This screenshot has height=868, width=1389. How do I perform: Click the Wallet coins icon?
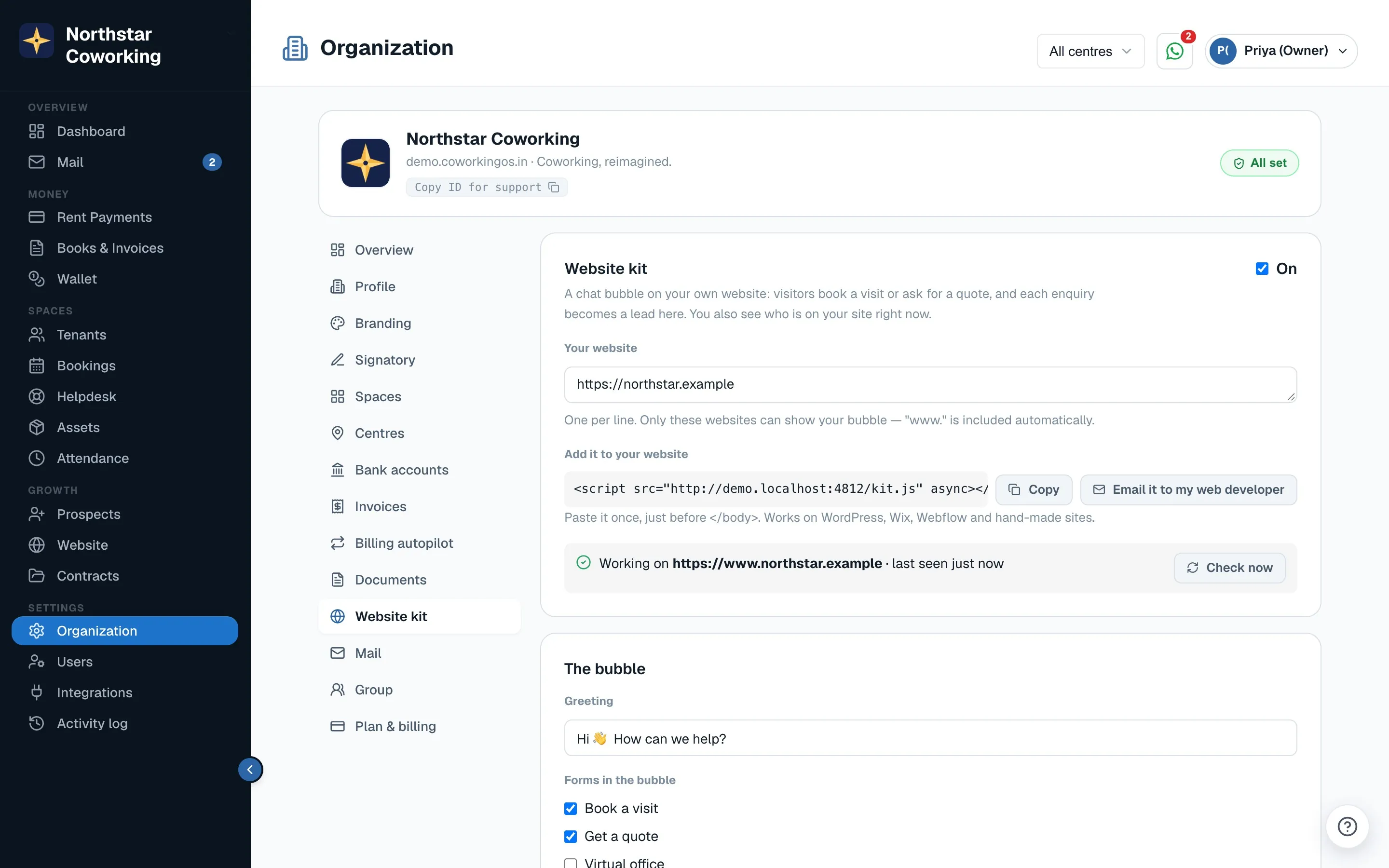(x=37, y=279)
